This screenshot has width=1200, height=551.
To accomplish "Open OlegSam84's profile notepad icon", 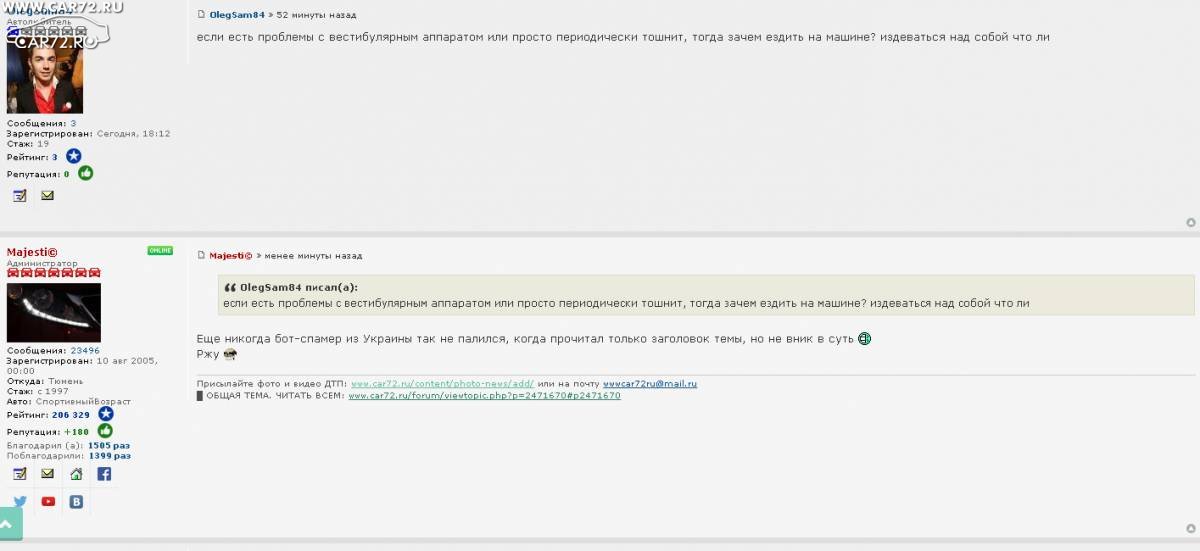I will tap(20, 196).
